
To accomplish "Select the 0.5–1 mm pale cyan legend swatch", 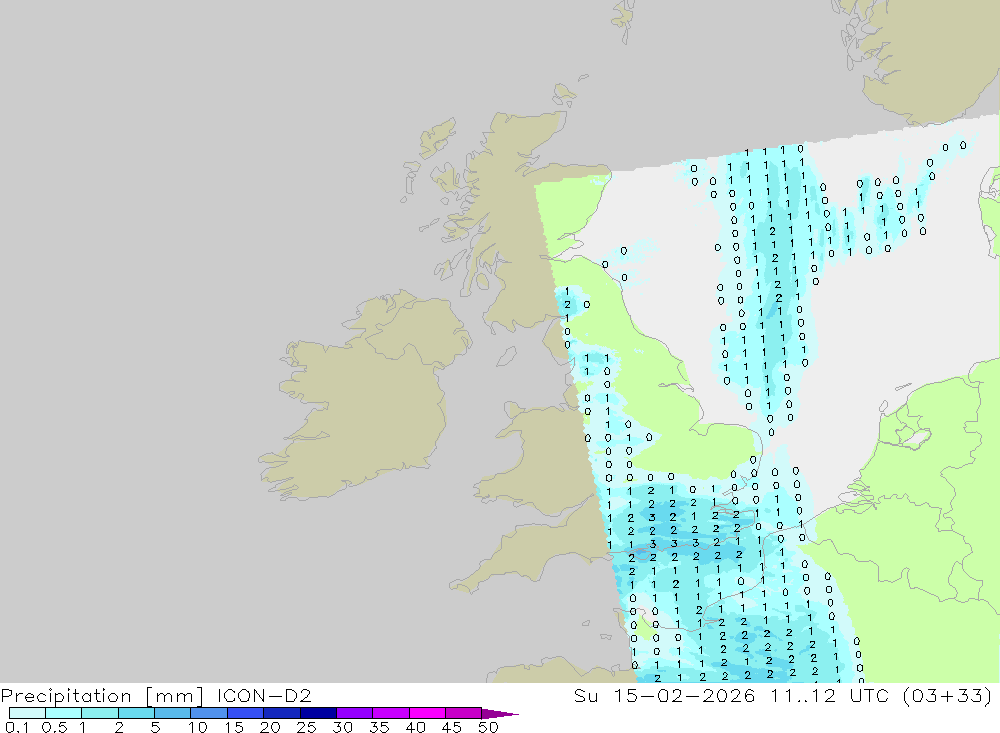I will [x=63, y=713].
